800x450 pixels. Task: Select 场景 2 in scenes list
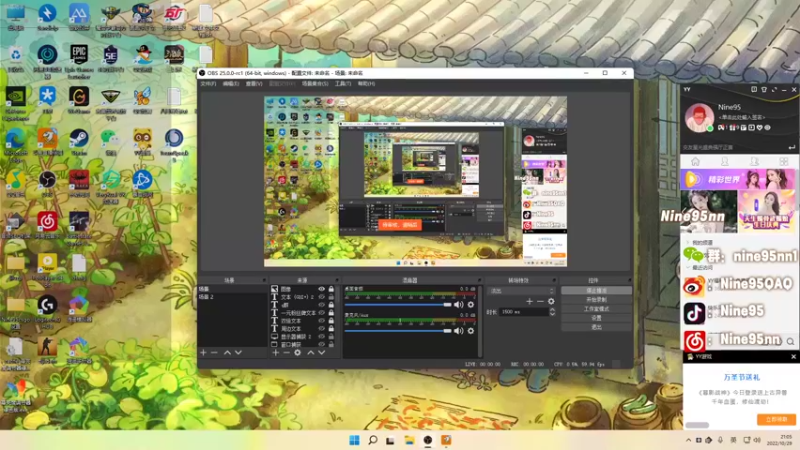232,297
